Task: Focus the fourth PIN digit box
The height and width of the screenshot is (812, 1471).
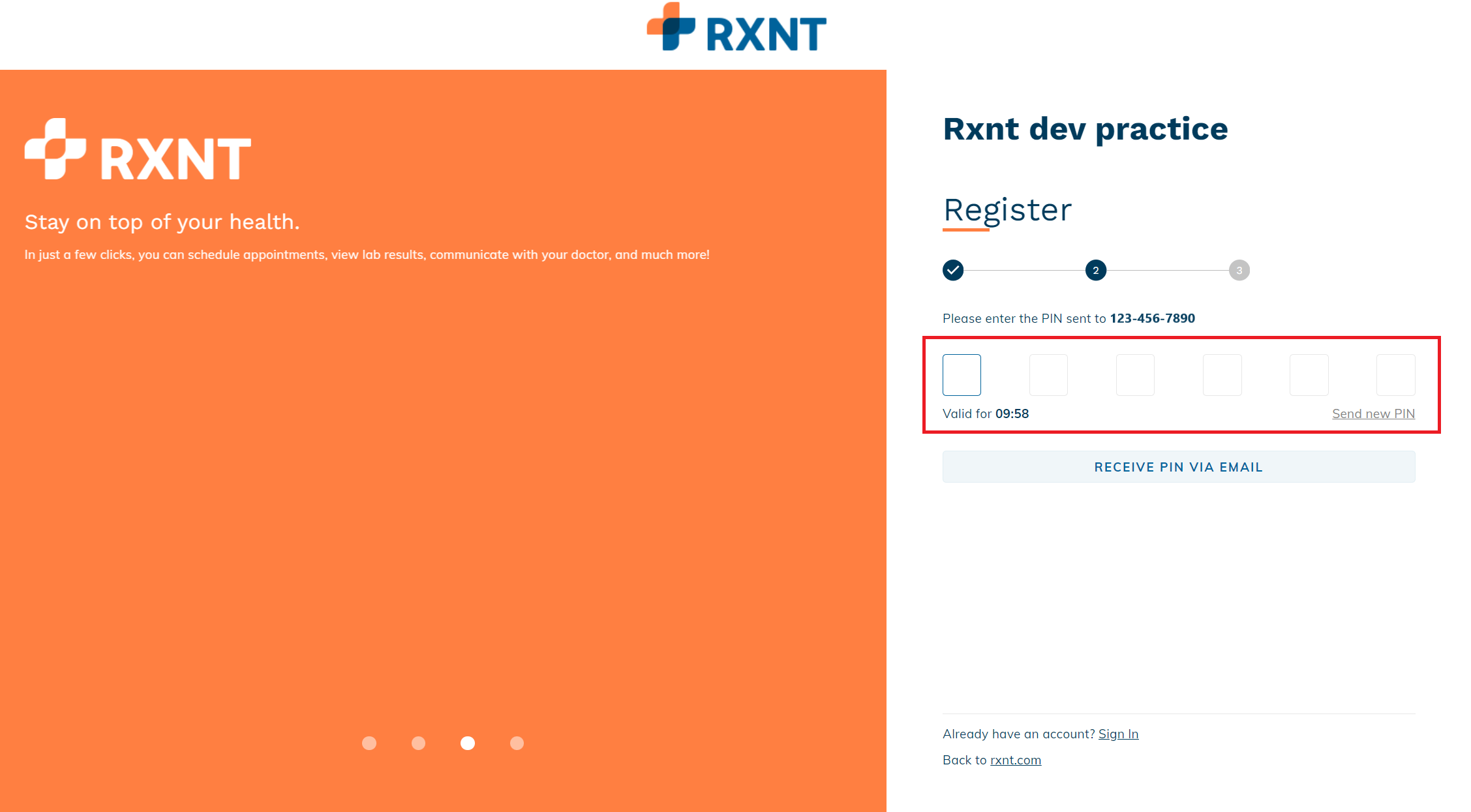Action: (1222, 375)
